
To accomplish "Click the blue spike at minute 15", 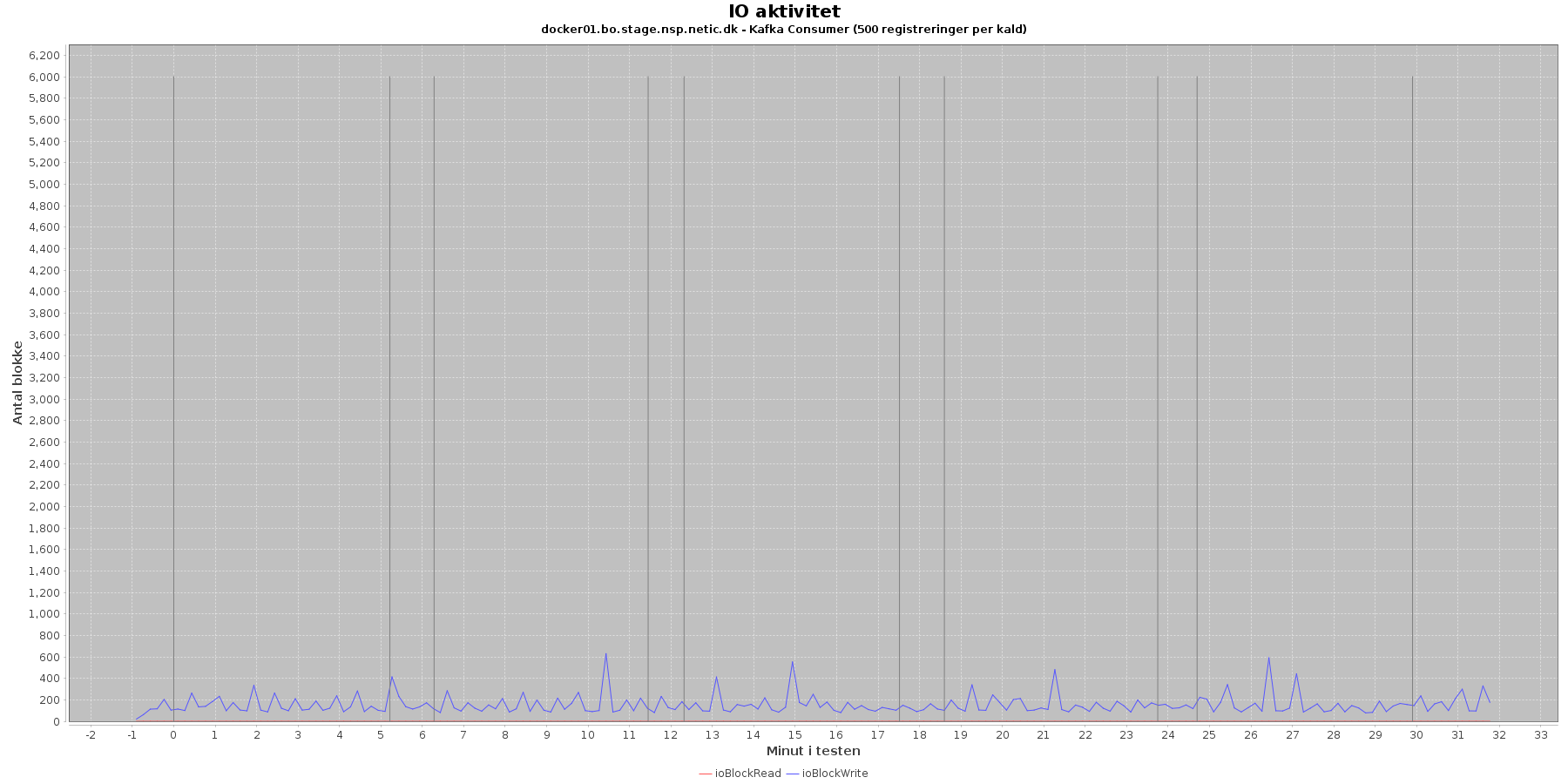I will 792,662.
